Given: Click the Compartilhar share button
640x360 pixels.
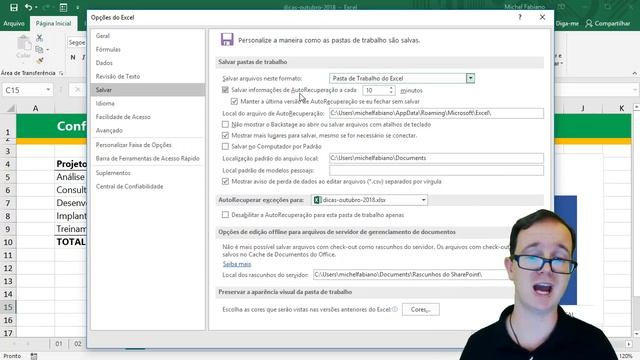Looking at the screenshot, I should coord(608,23).
